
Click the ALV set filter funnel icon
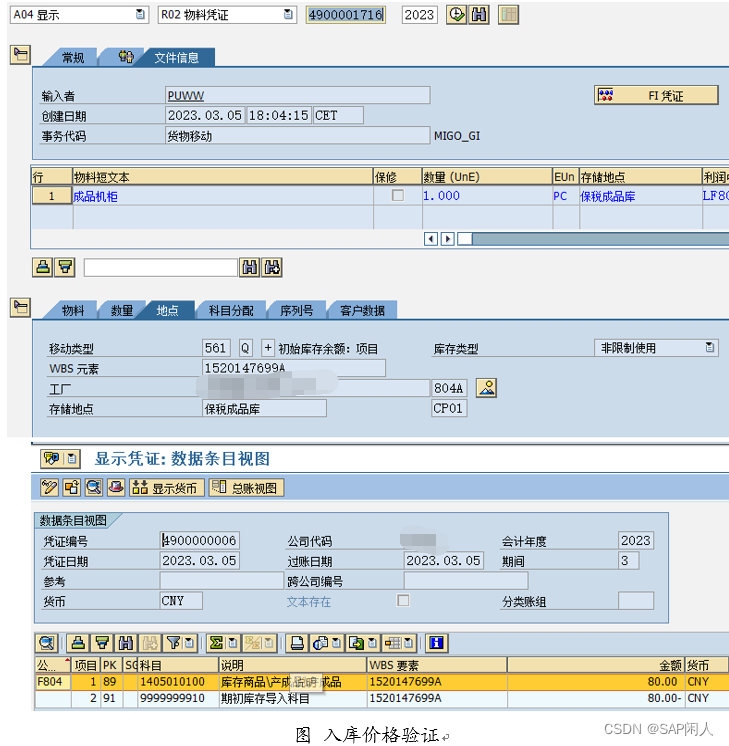pos(173,643)
